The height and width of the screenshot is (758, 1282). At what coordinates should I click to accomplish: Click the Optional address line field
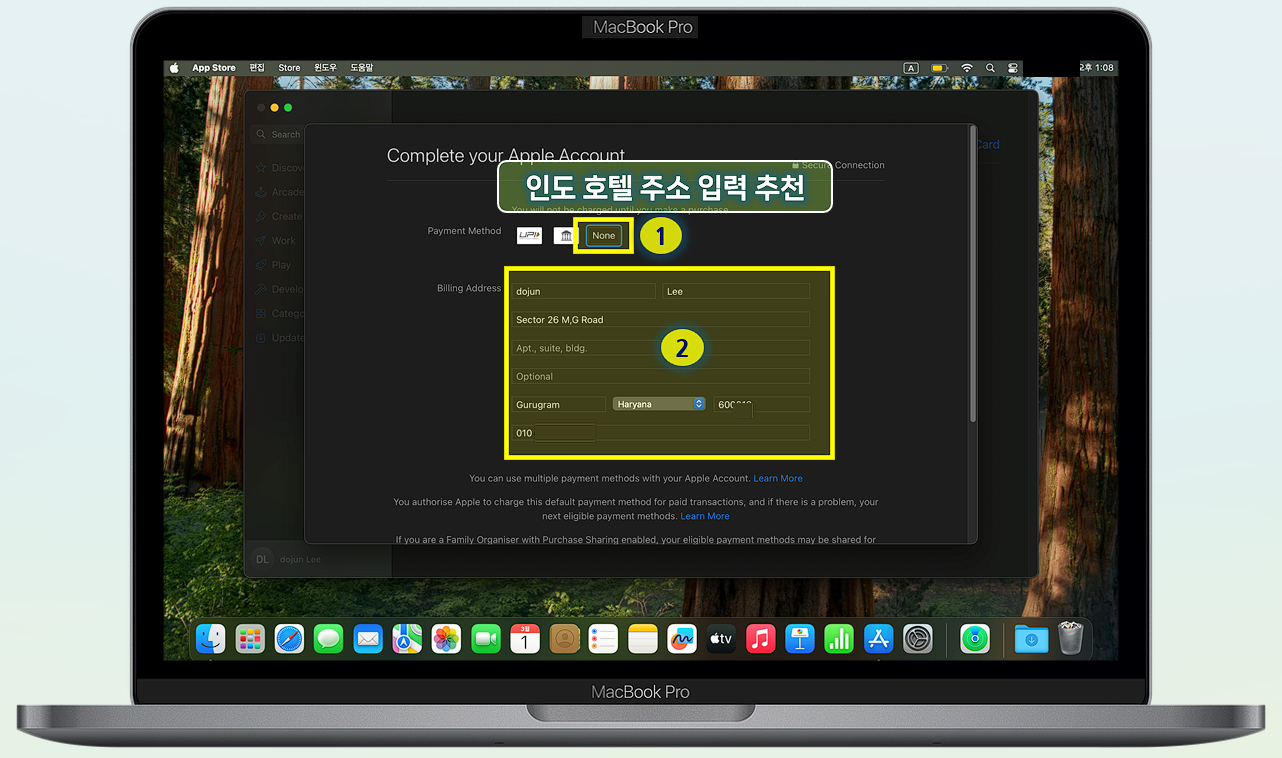661,376
